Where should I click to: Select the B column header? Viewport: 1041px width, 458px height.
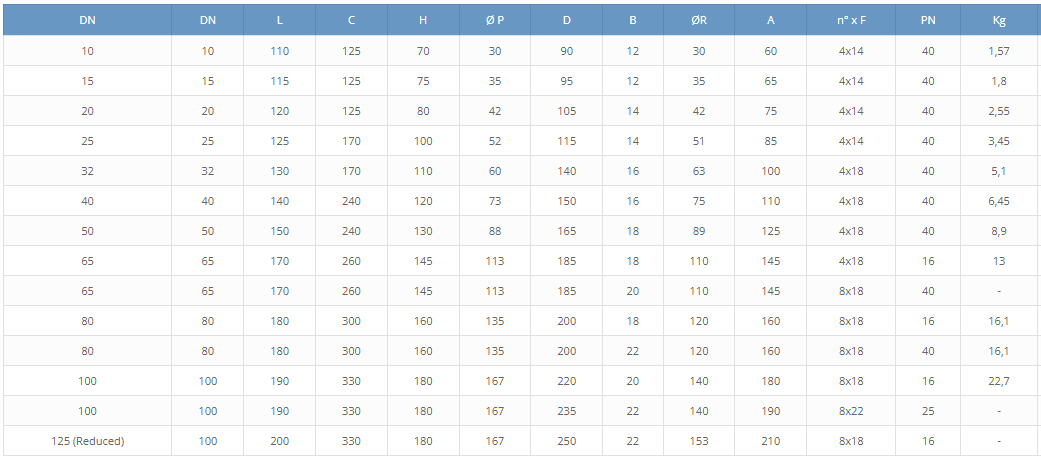coord(633,20)
